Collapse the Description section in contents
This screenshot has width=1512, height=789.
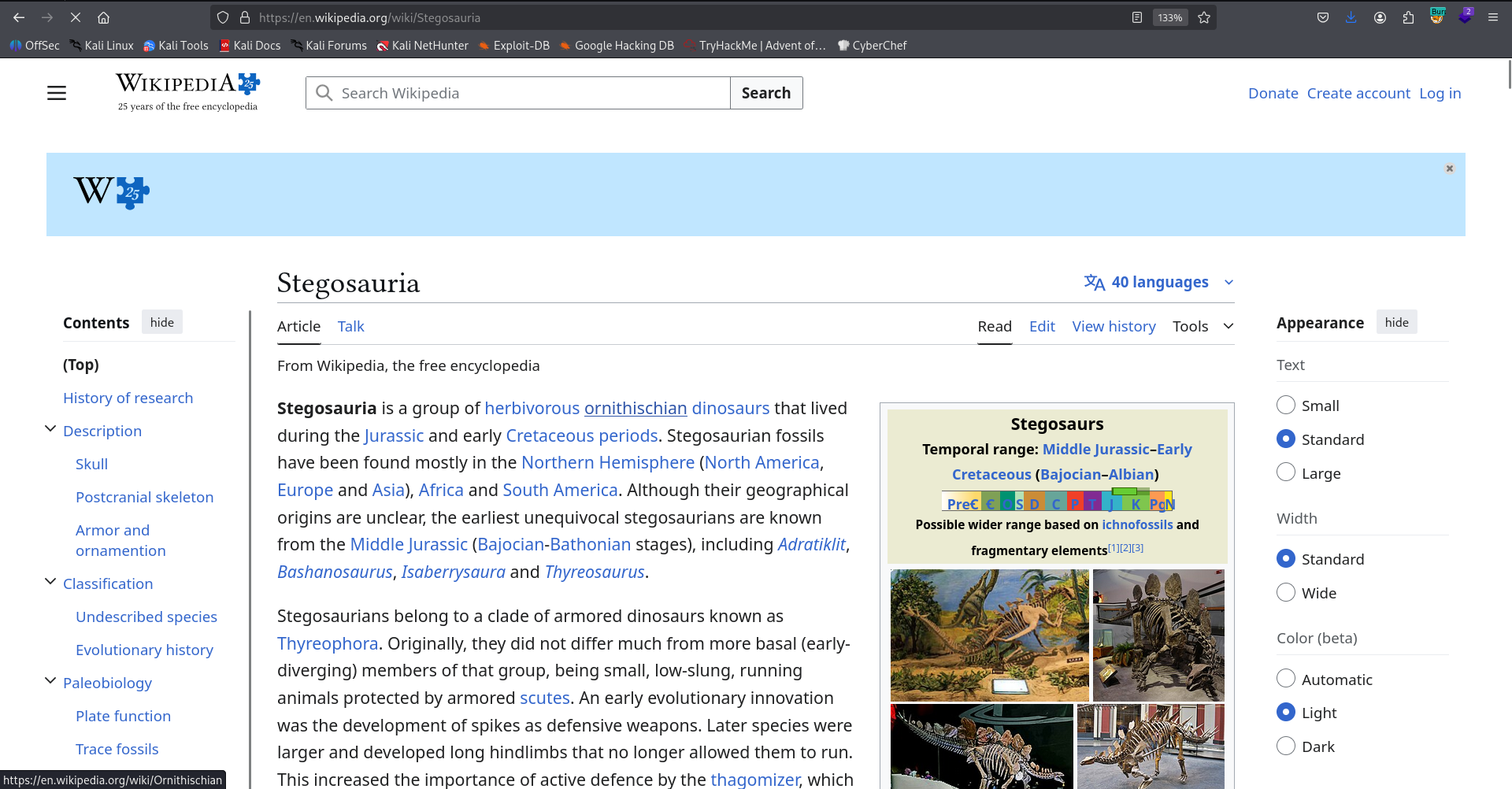(50, 430)
